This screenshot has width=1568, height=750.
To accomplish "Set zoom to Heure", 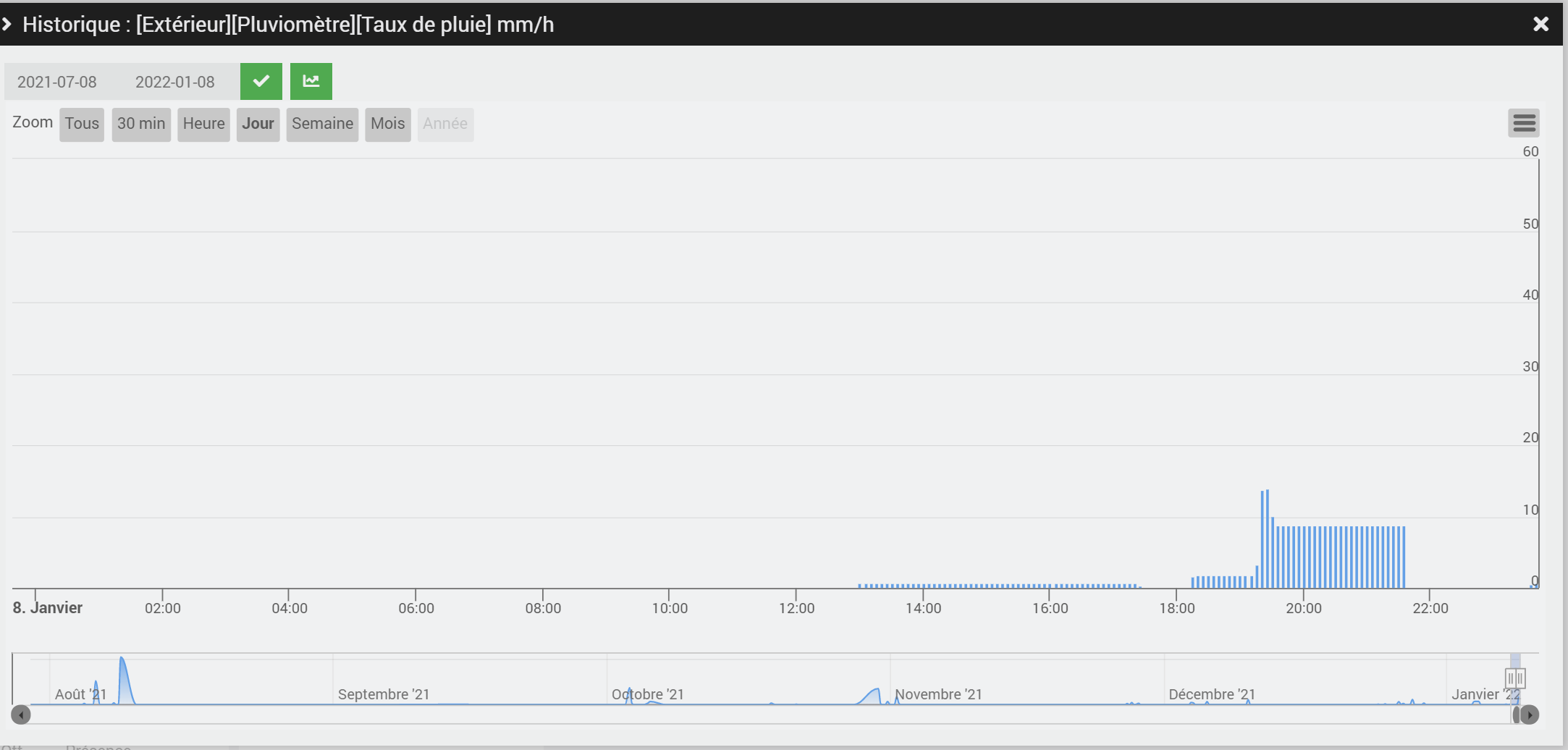I will (203, 124).
